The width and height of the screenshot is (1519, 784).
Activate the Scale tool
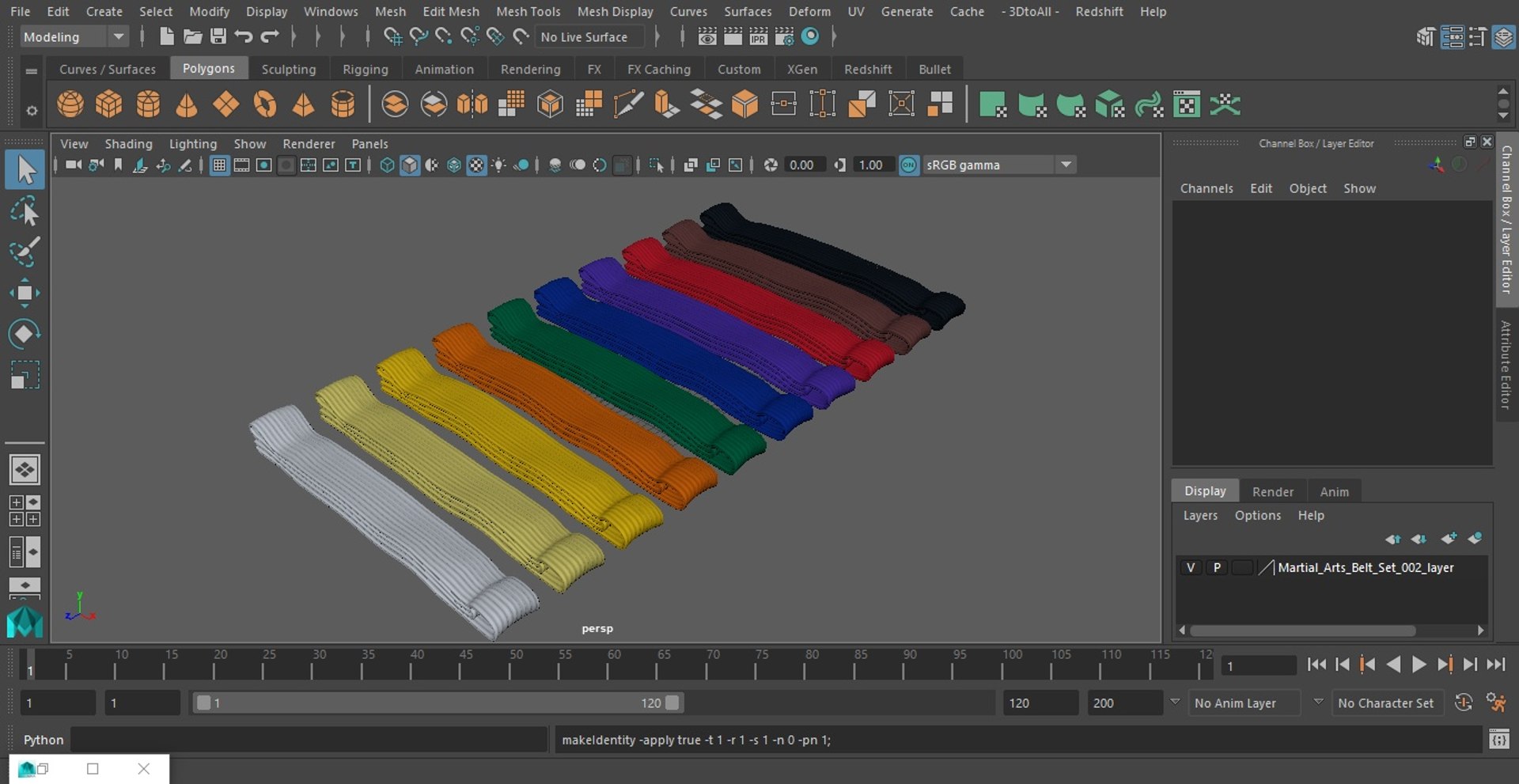[25, 374]
